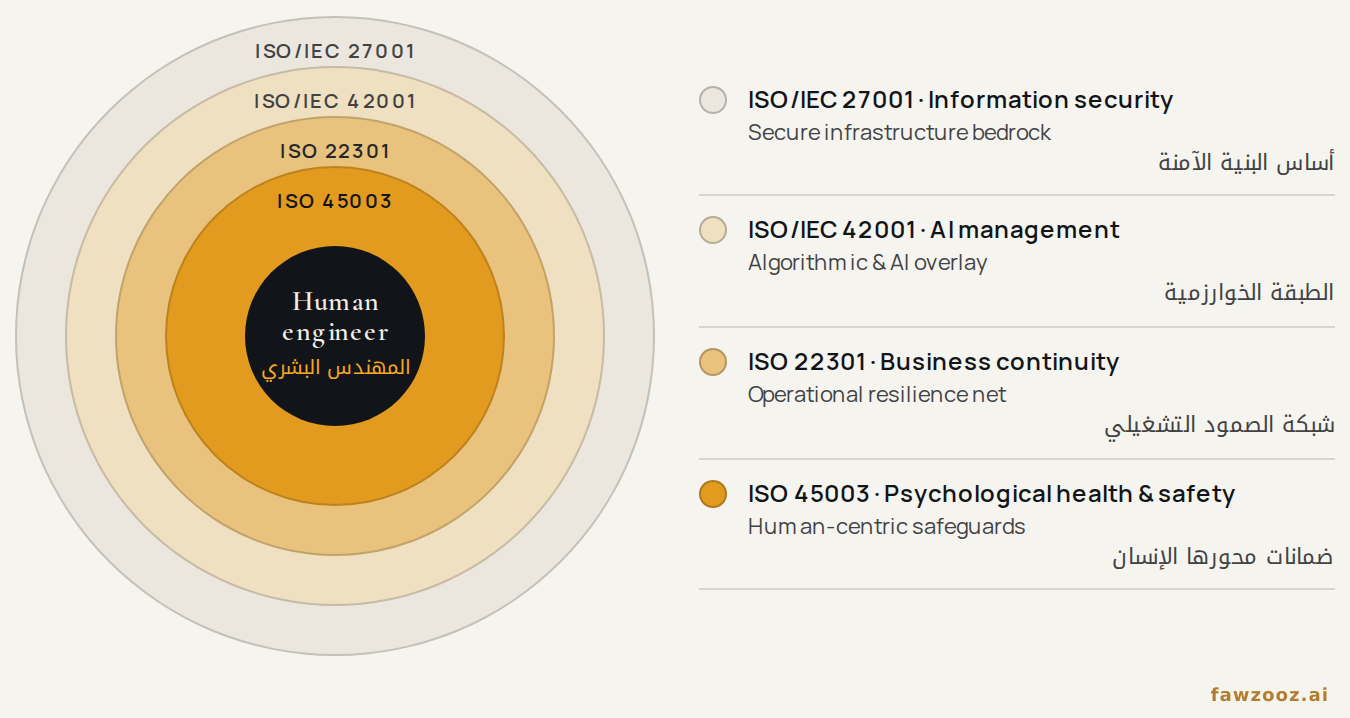Click the Arabic text 'أساس البنية الآمنة'
This screenshot has height=718, width=1350.
(x=1246, y=162)
